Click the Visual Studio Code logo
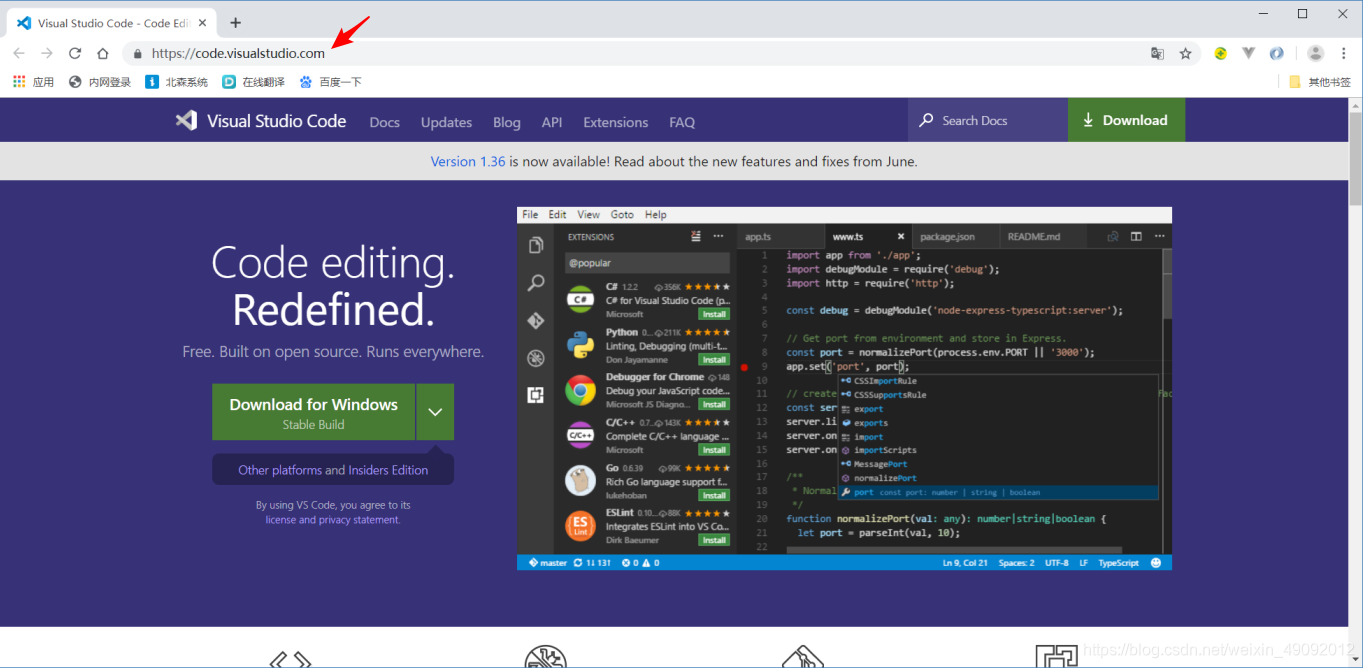 pyautogui.click(x=261, y=121)
